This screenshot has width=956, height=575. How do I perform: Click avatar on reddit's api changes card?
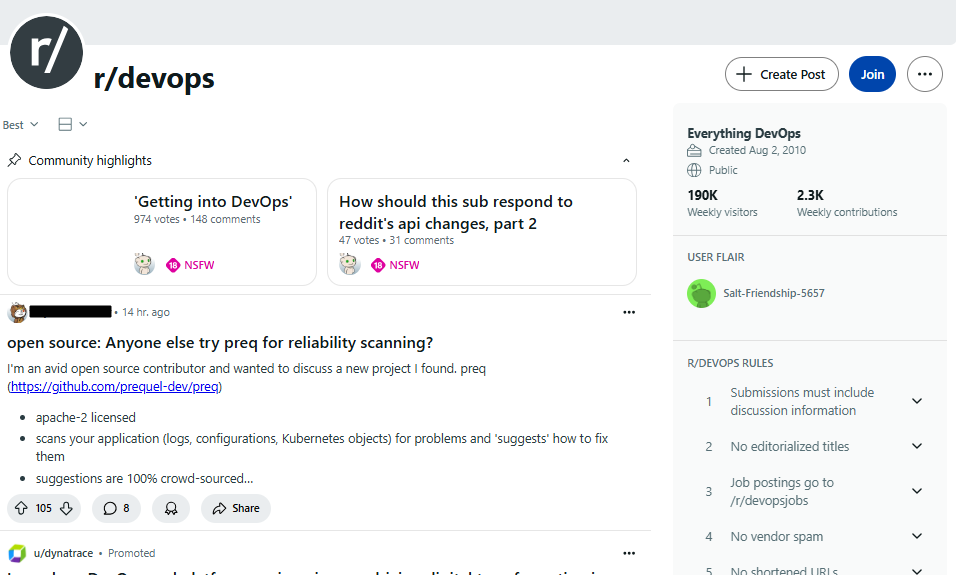(349, 265)
